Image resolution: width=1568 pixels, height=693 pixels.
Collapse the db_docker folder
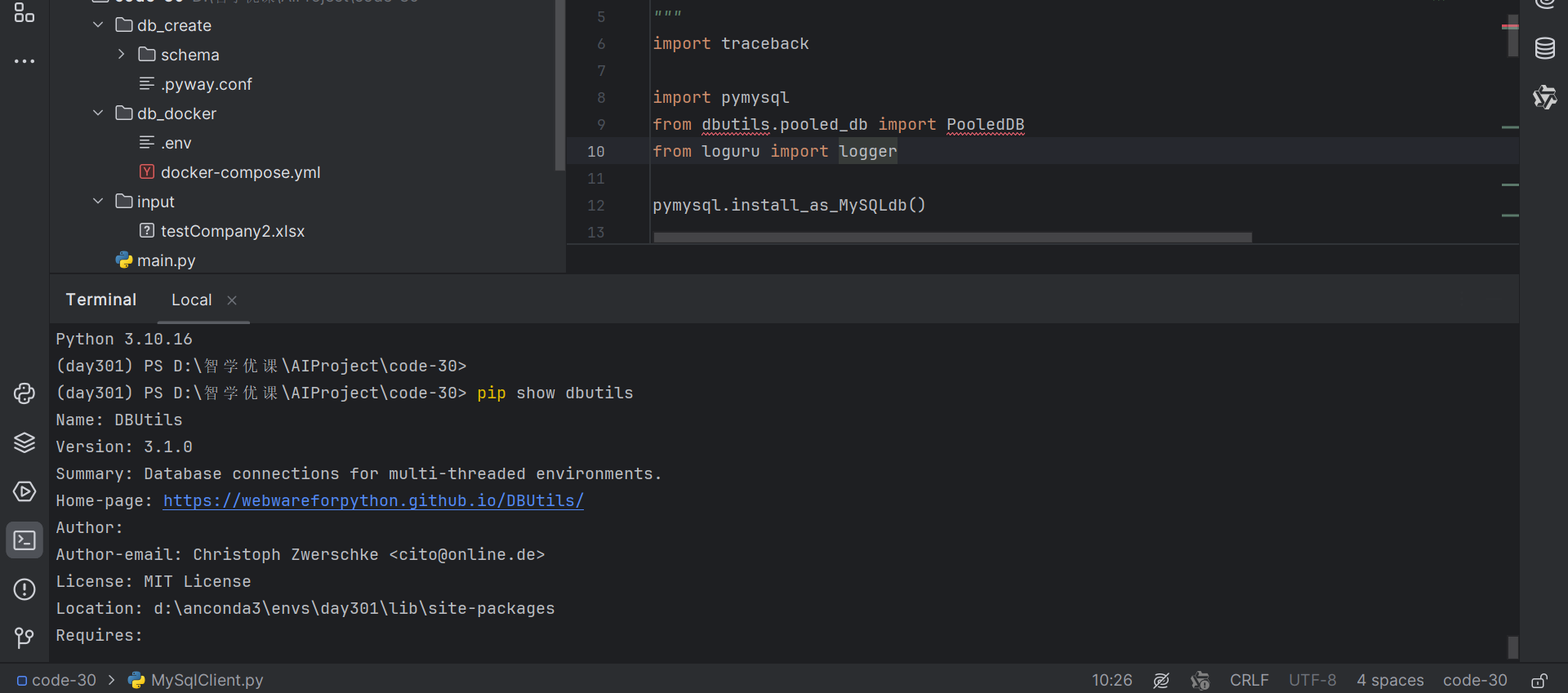click(x=98, y=113)
